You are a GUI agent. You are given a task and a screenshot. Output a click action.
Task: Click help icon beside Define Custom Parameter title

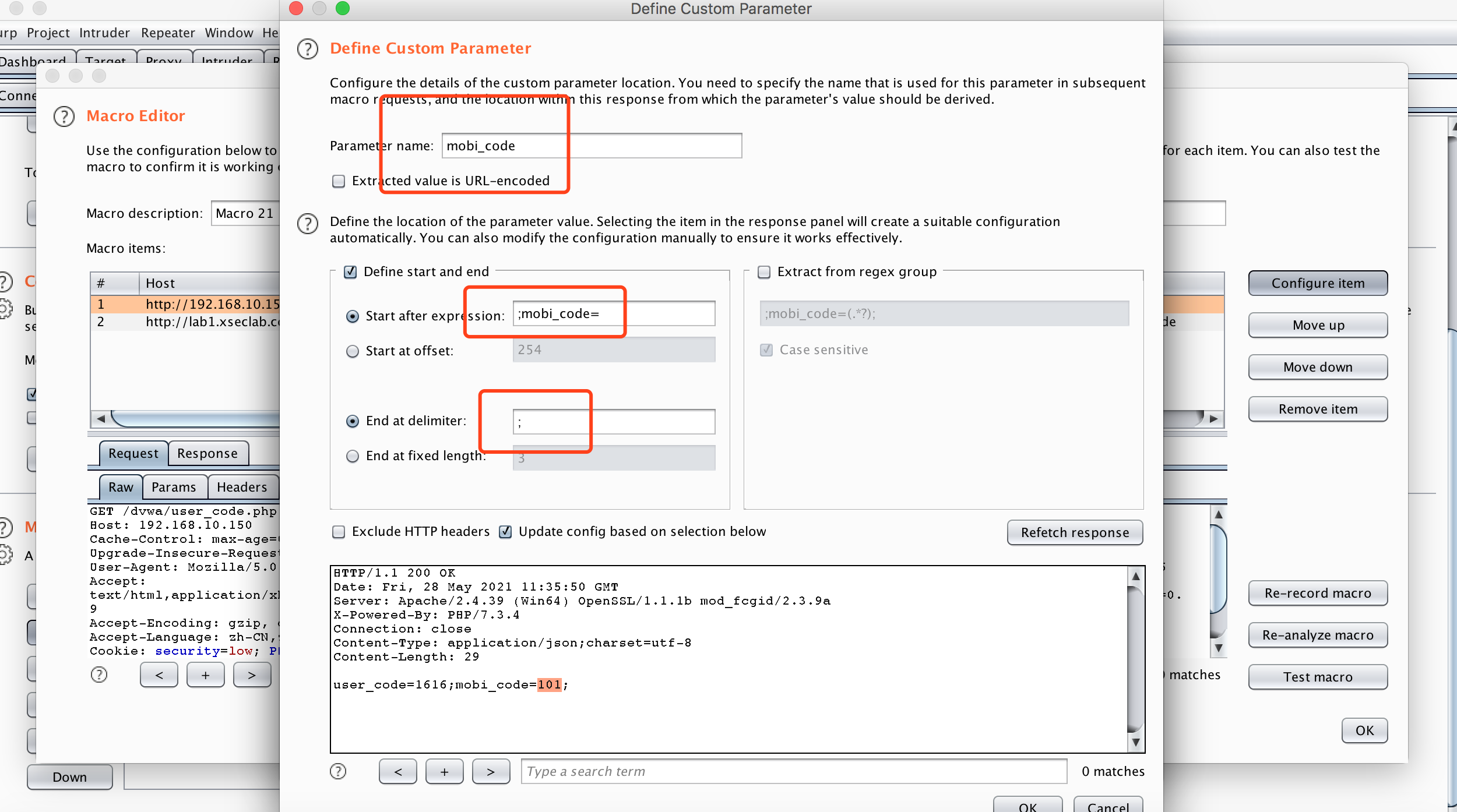coord(308,49)
